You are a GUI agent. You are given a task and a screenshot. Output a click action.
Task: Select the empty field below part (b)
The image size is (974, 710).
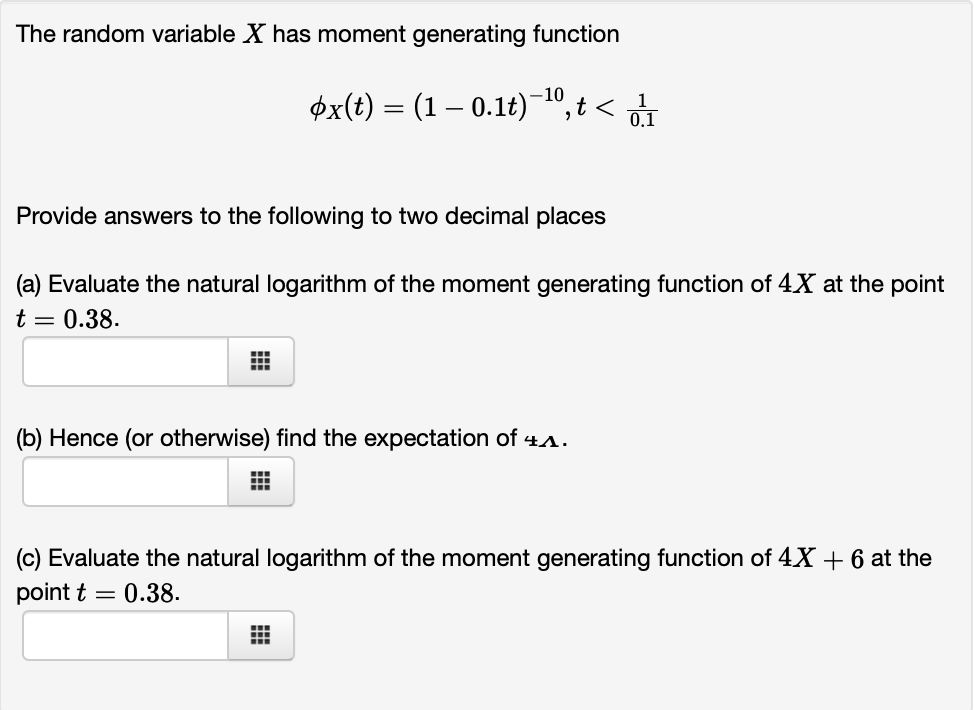click(124, 481)
